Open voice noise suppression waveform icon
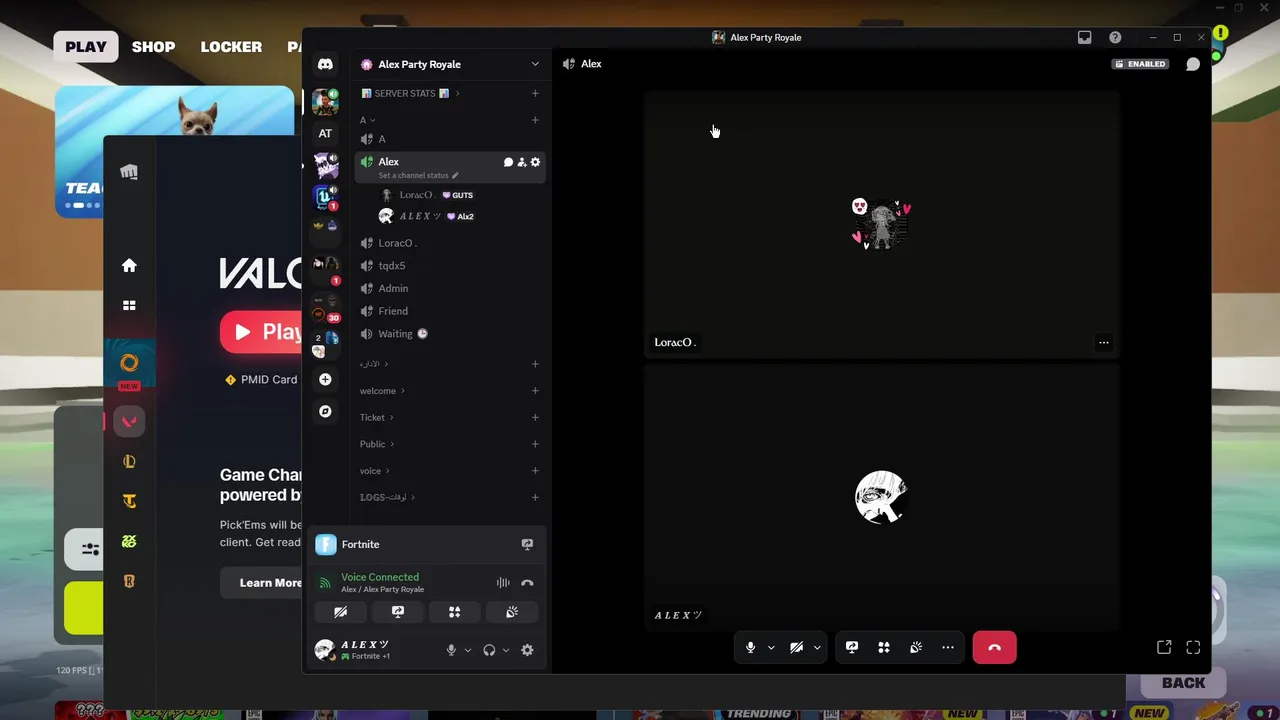1280x720 pixels. 503,583
